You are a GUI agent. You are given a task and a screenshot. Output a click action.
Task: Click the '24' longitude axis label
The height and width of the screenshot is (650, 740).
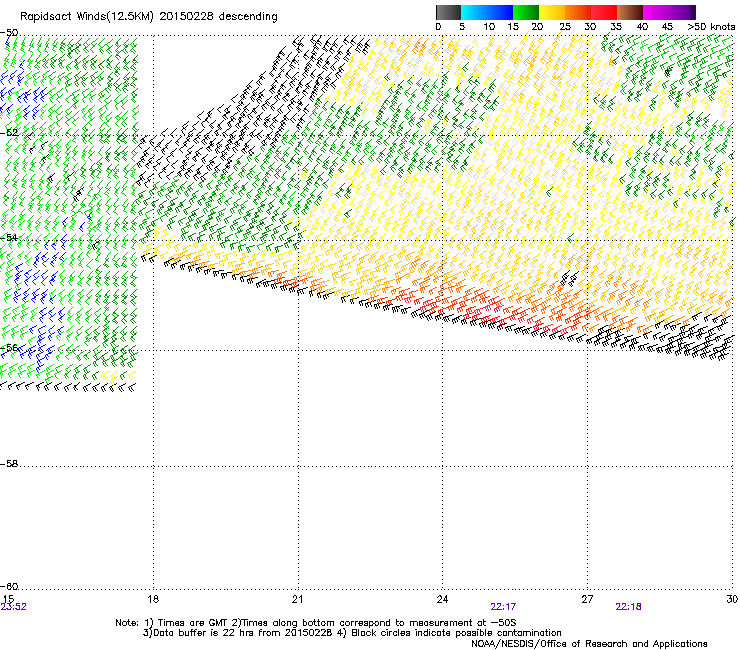(442, 599)
